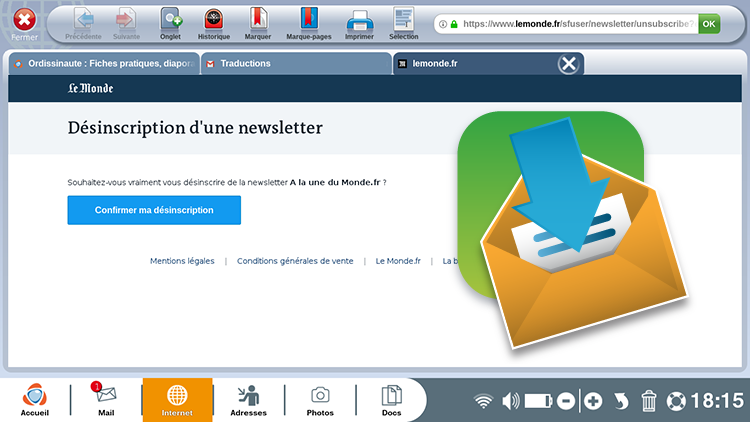Viewport: 750px width, 422px height.
Task: Activate the Sélection tool
Action: (x=404, y=23)
